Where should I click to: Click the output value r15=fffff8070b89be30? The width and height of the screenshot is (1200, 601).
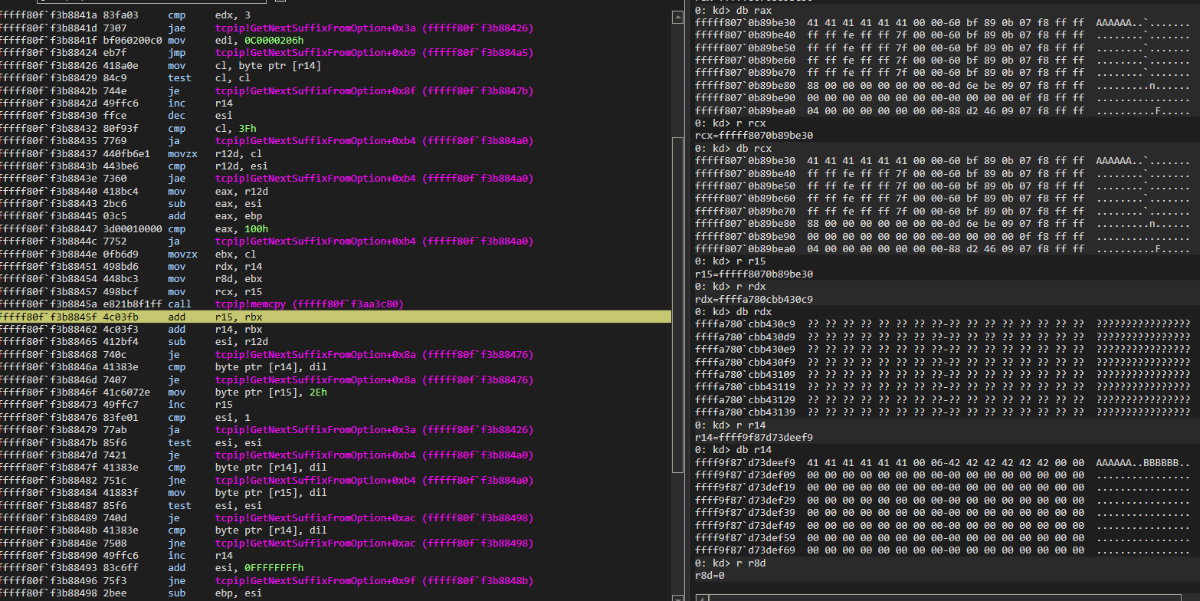click(x=754, y=273)
